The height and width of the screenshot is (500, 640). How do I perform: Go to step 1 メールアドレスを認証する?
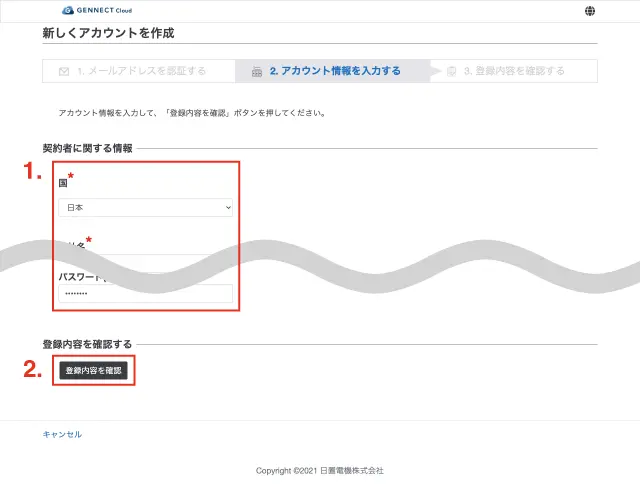tap(141, 71)
